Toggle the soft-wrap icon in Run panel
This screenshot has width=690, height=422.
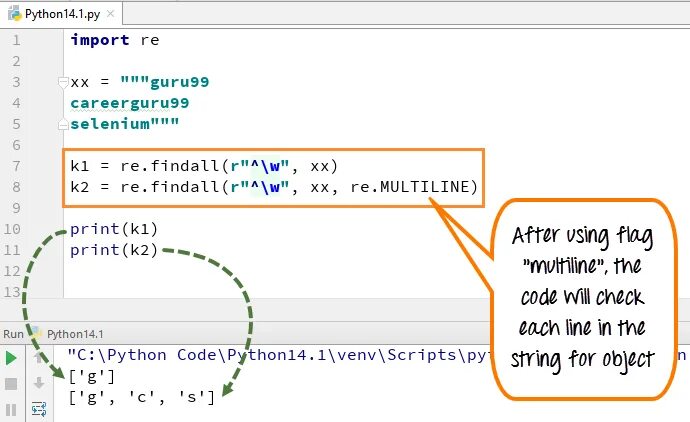39,409
